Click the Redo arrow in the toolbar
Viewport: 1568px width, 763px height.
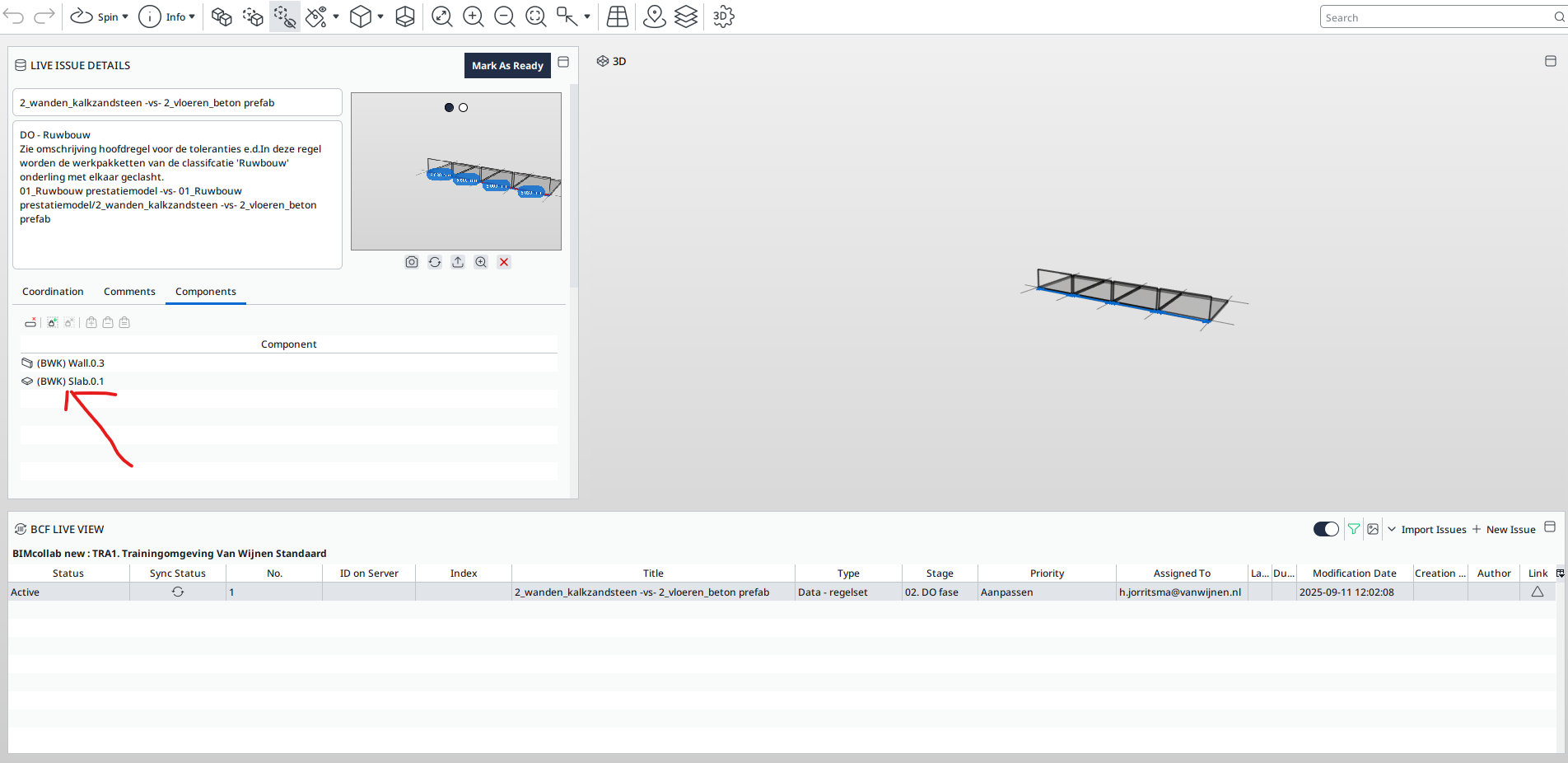(x=44, y=16)
